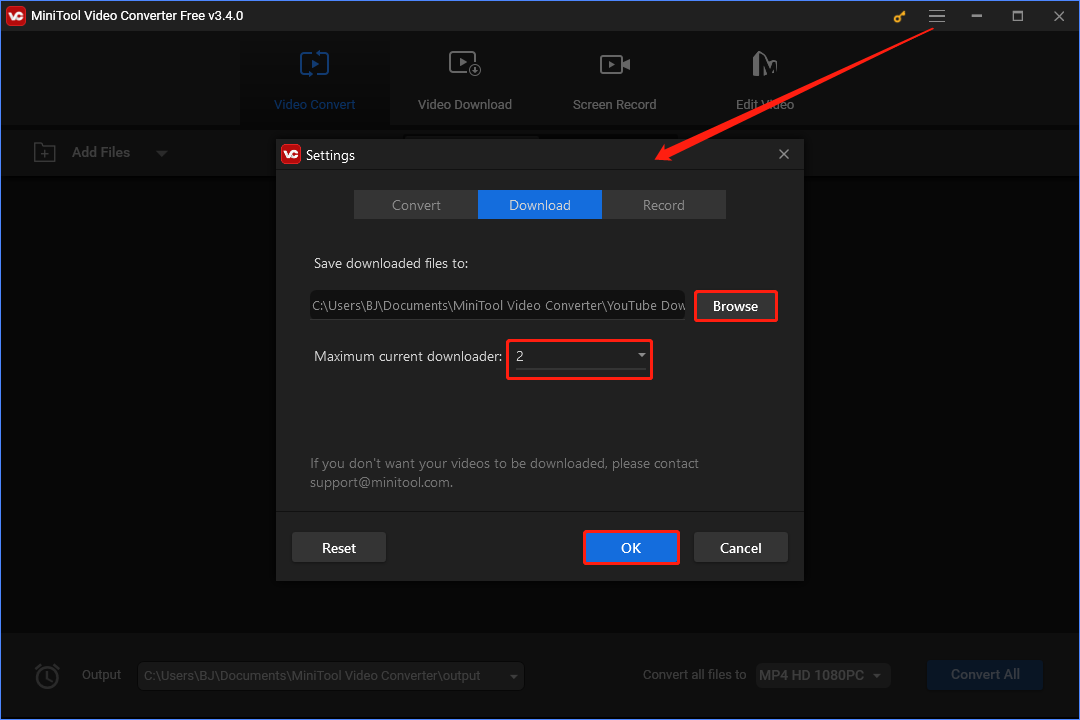1080x720 pixels.
Task: Confirm settings with OK
Action: (631, 548)
